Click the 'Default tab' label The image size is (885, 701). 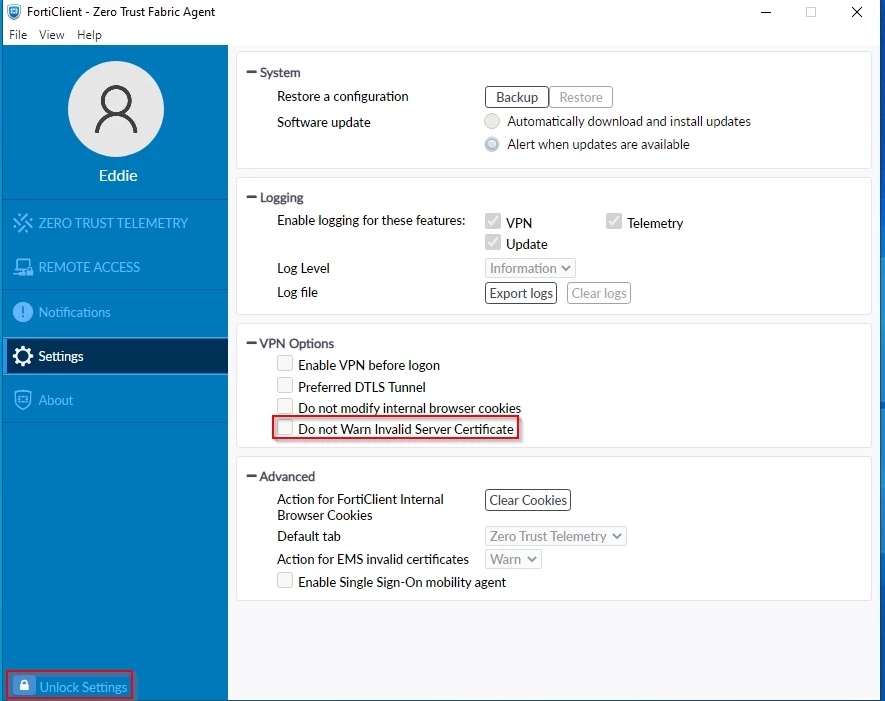[x=309, y=536]
